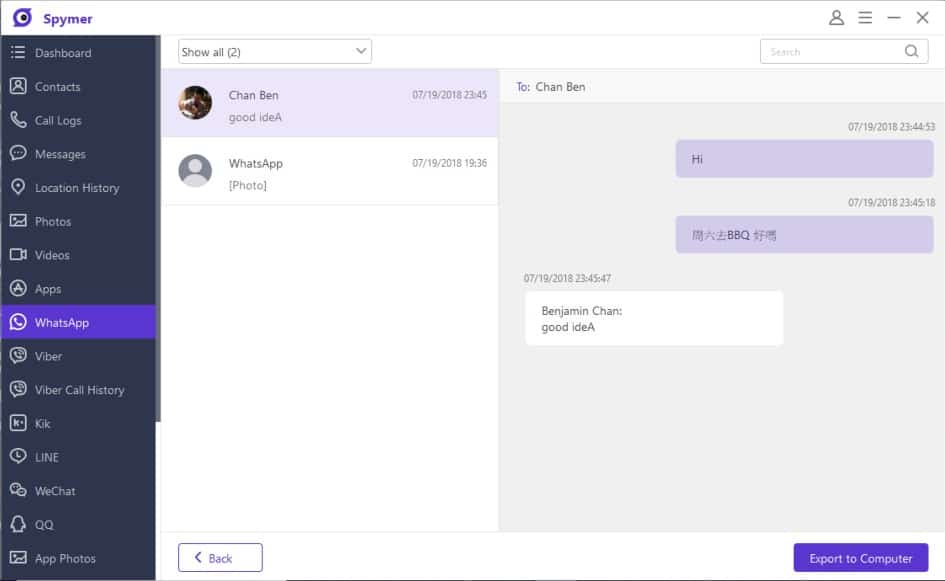Click the 'Hi' message bubble
Image resolution: width=945 pixels, height=581 pixels.
click(805, 159)
